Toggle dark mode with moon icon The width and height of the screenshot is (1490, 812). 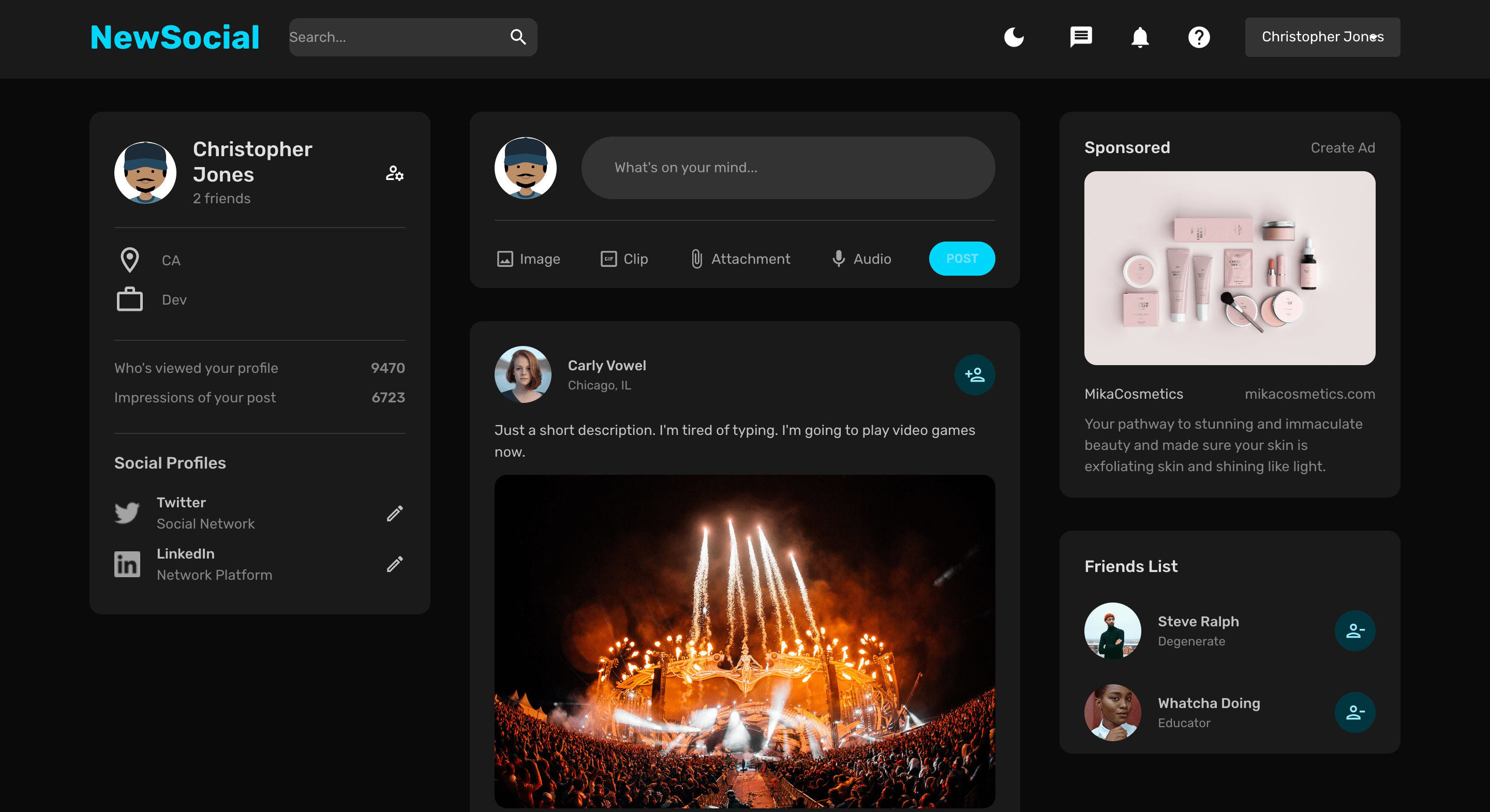1014,37
